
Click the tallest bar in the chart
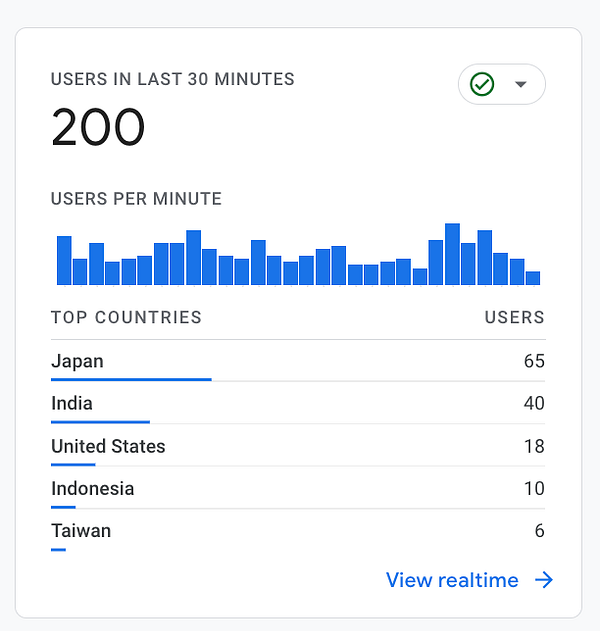(x=452, y=254)
